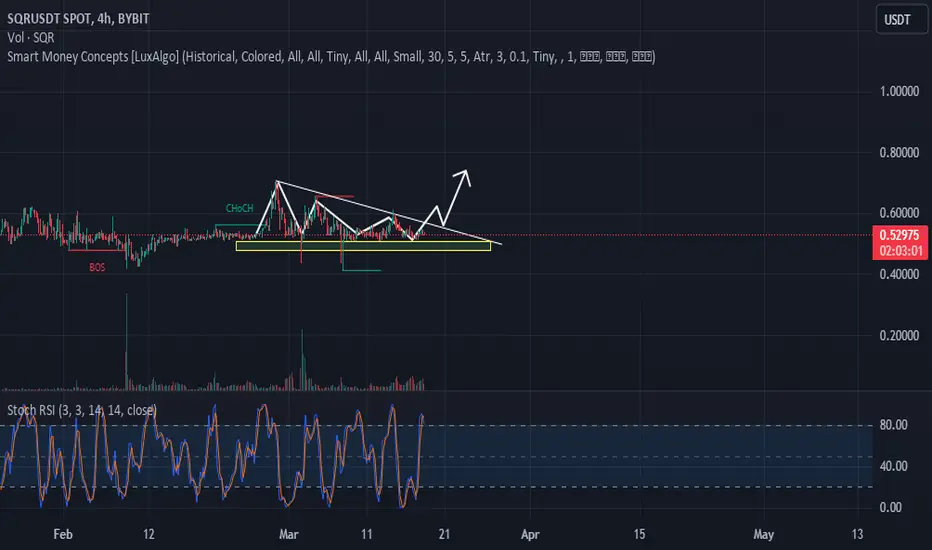Viewport: 932px width, 550px height.
Task: Click the May date on time axis
Action: (x=764, y=534)
